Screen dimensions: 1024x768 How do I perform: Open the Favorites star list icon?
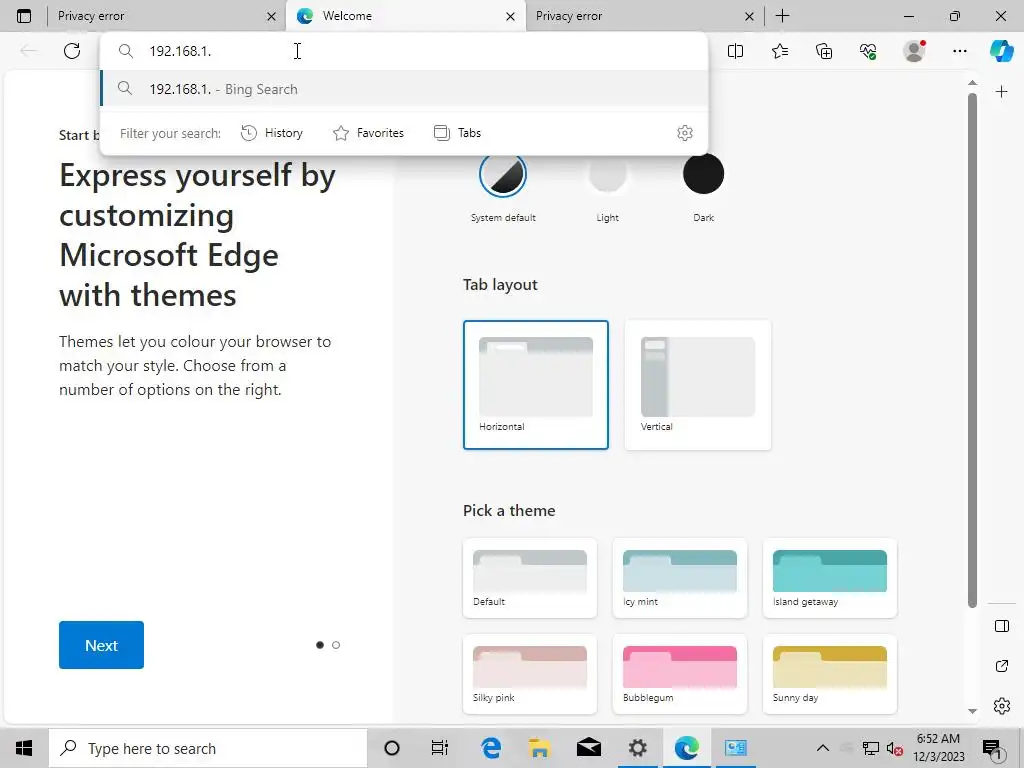(780, 51)
